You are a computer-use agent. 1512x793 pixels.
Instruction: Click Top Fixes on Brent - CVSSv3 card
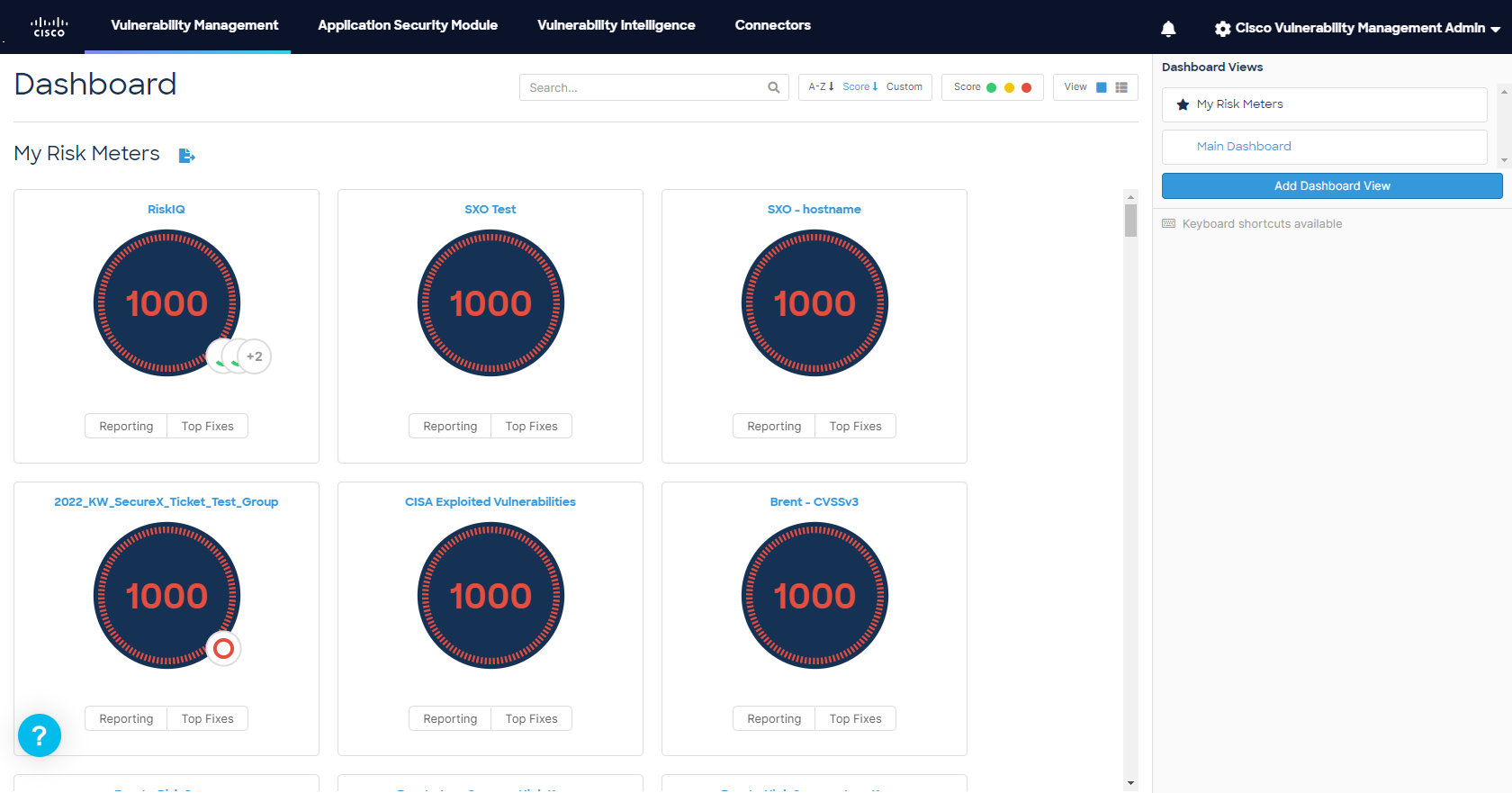[x=856, y=718]
